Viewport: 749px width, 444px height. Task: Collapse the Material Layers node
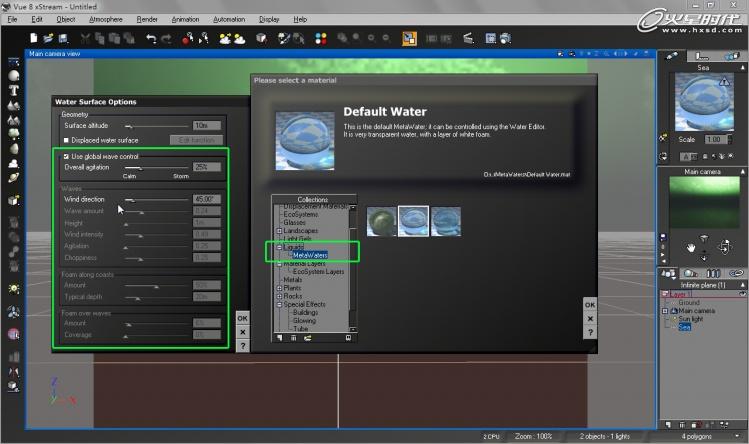(x=279, y=264)
